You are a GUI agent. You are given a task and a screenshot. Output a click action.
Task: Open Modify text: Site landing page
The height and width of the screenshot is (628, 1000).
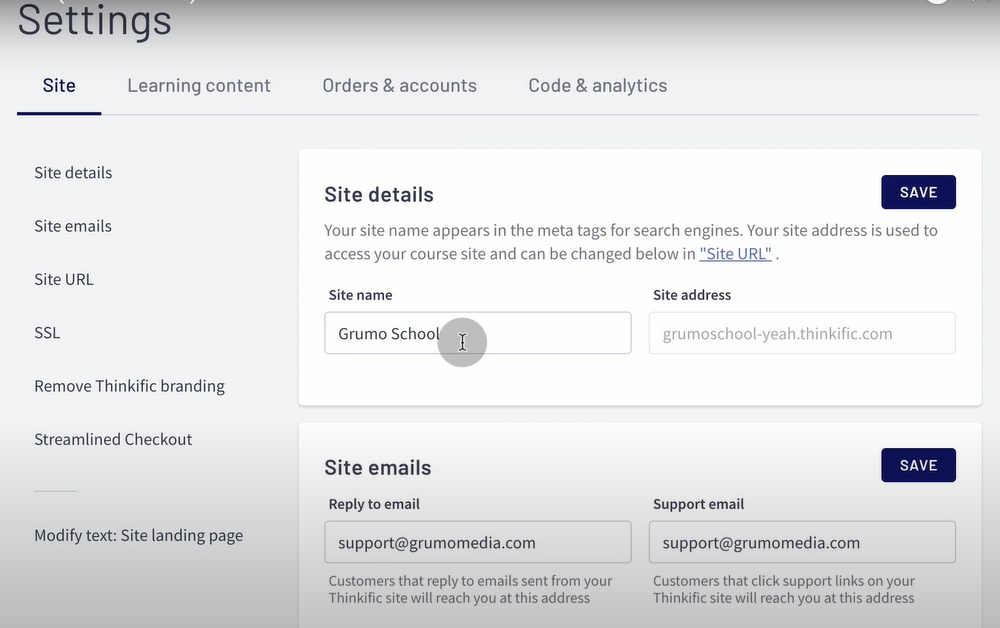138,535
